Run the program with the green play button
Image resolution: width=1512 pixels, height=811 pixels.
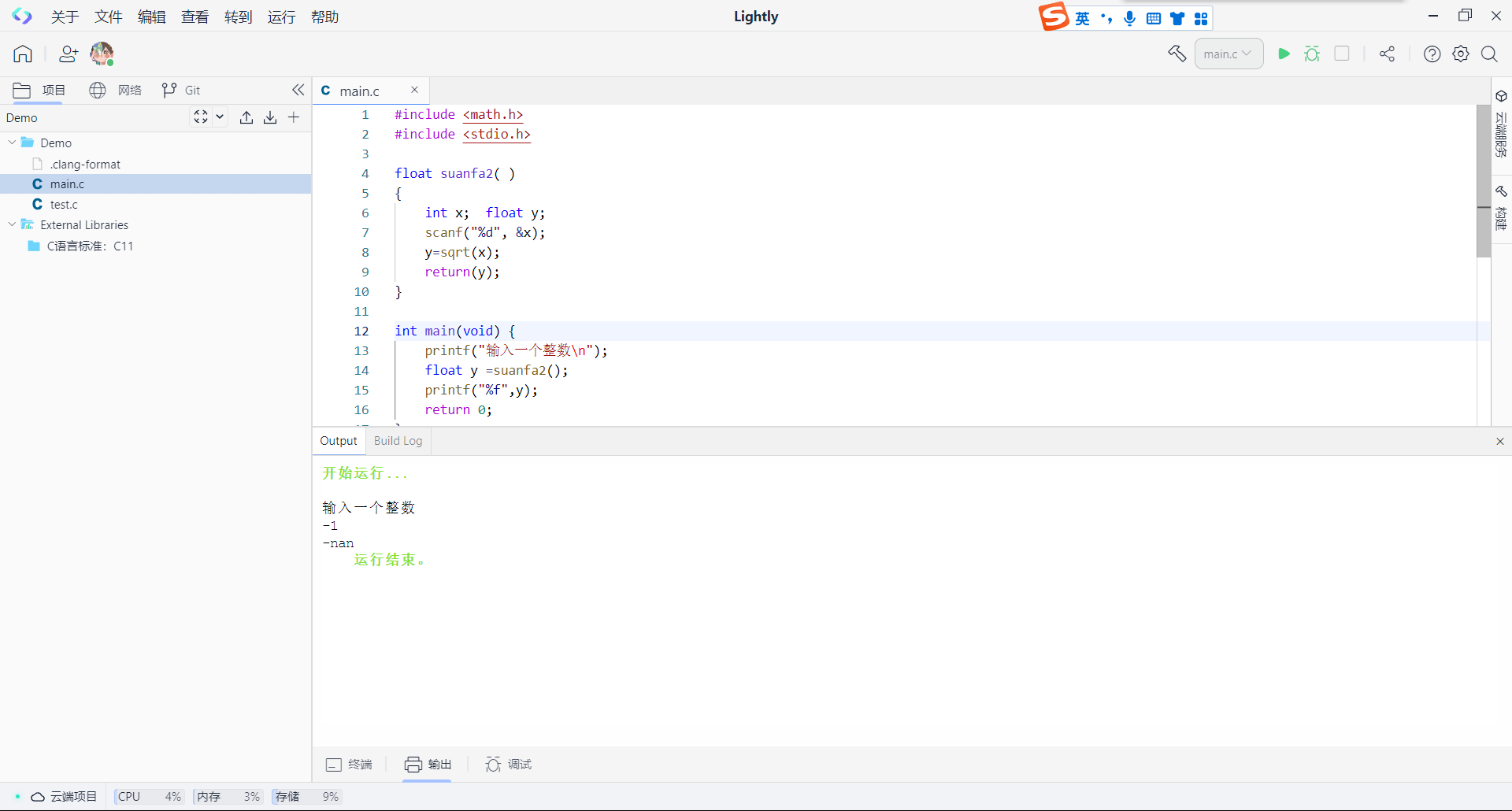pyautogui.click(x=1284, y=54)
